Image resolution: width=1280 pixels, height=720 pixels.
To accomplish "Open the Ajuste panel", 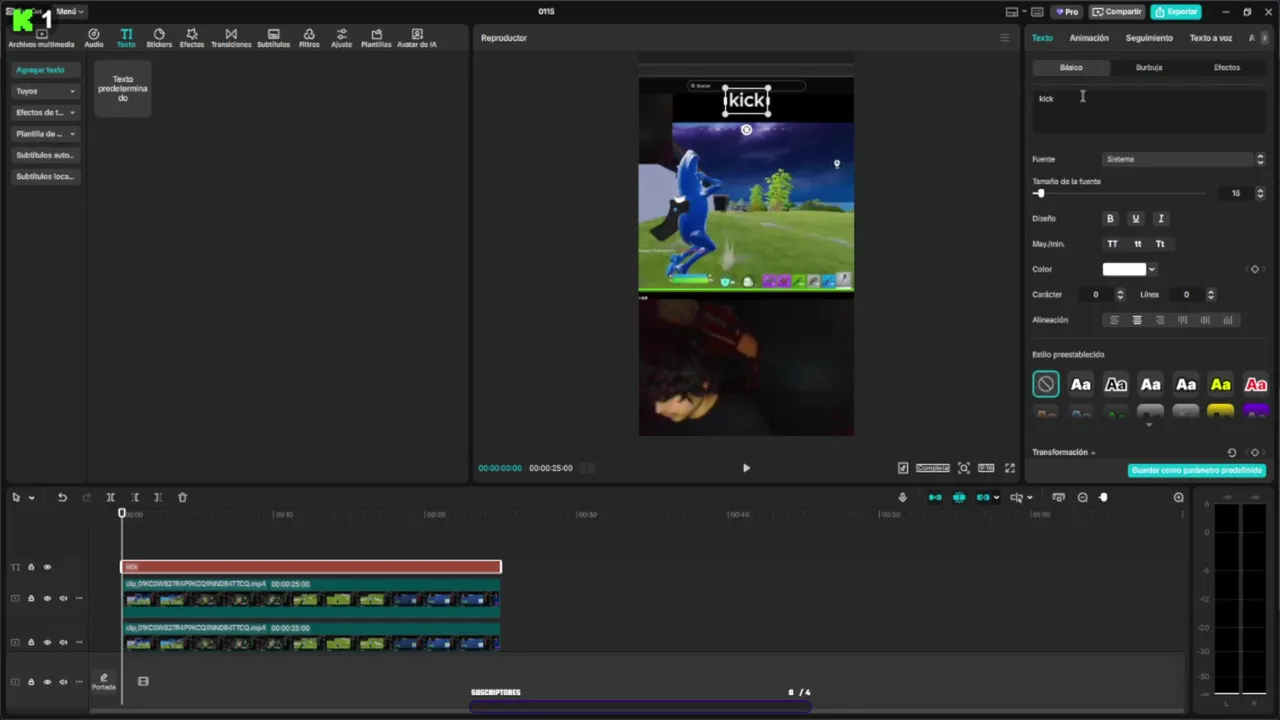I will [341, 38].
